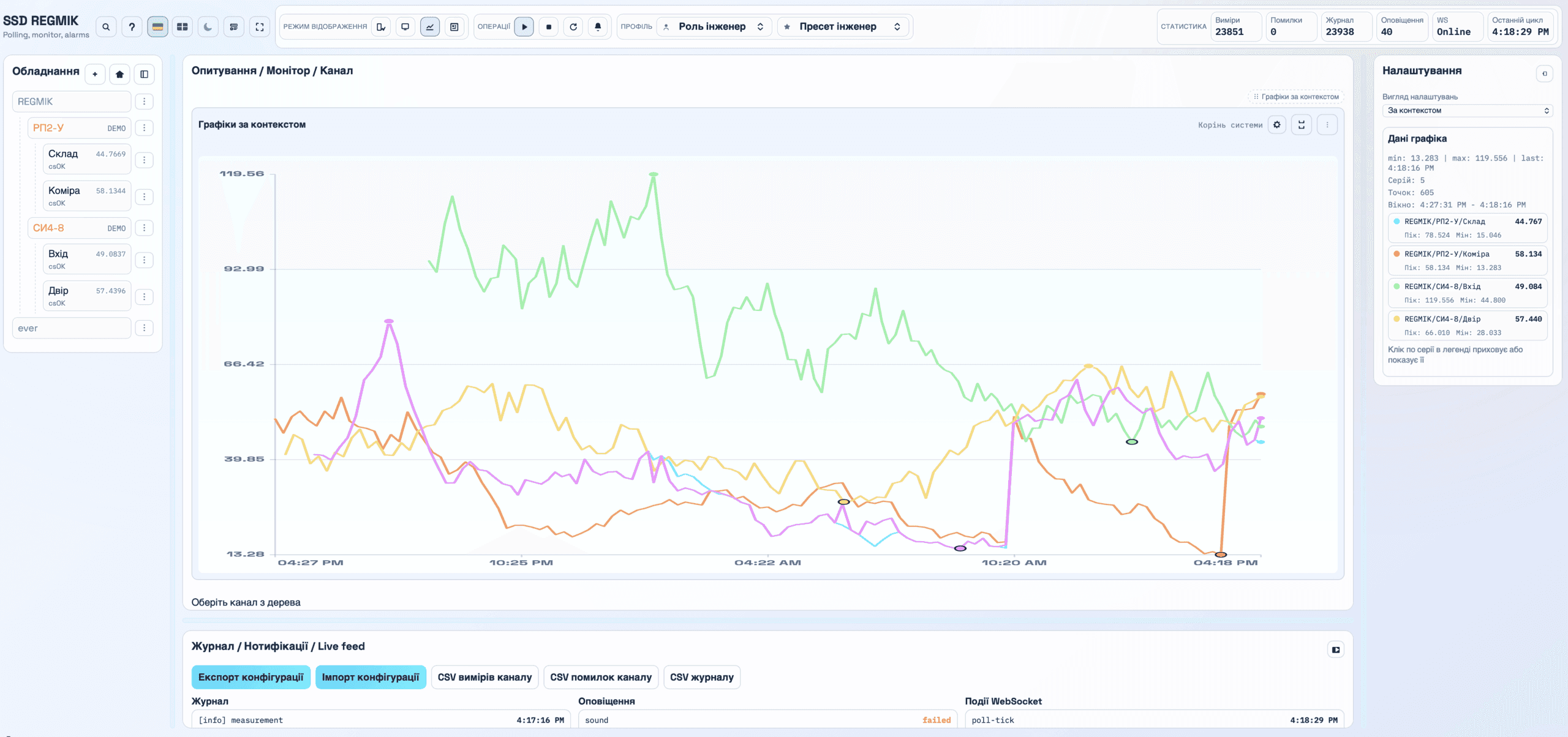Screen dimensions: 1568x737
Task: Select the СИ4-8 device node
Action: click(x=79, y=228)
